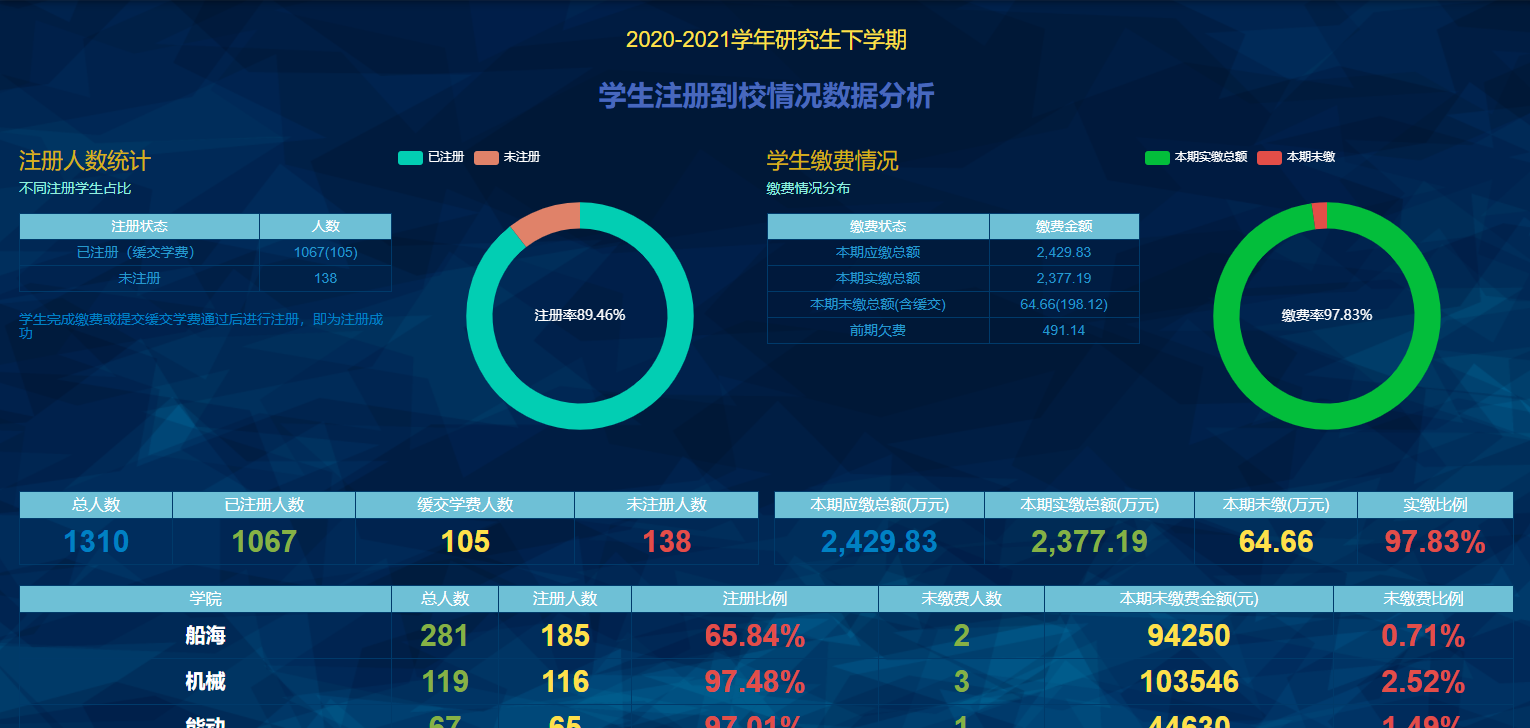Click the 注册比例 column header
The width and height of the screenshot is (1530, 728).
pos(754,598)
